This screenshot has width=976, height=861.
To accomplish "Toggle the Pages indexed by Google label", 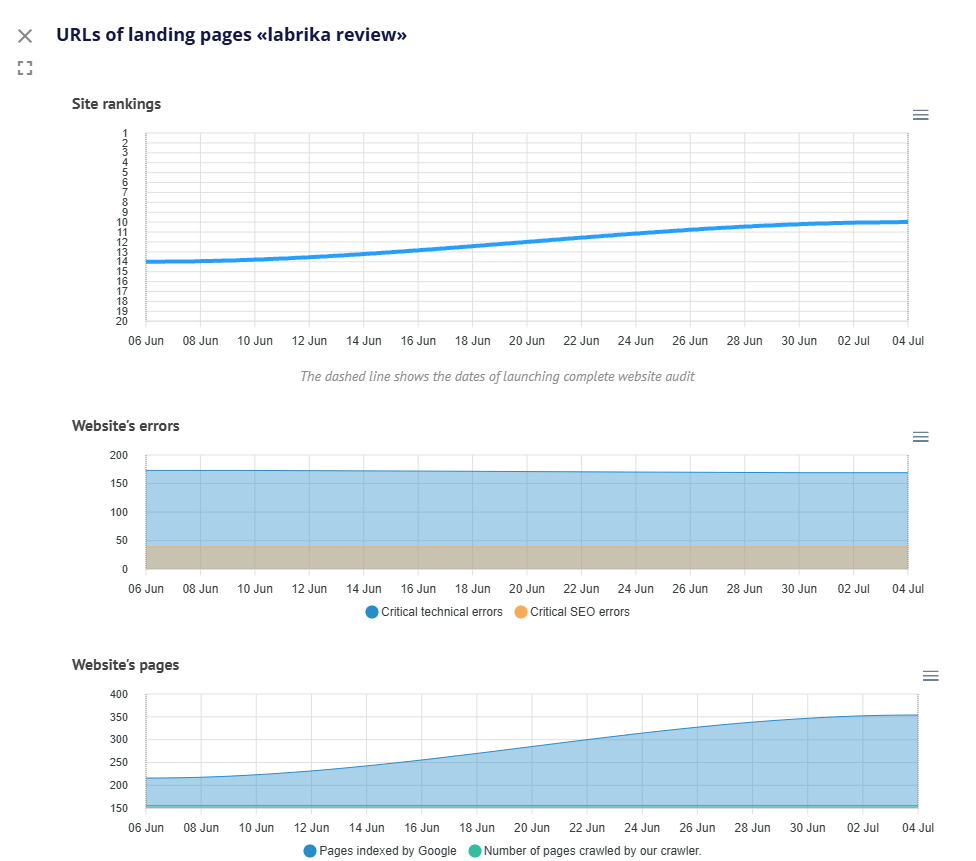I will coord(387,851).
